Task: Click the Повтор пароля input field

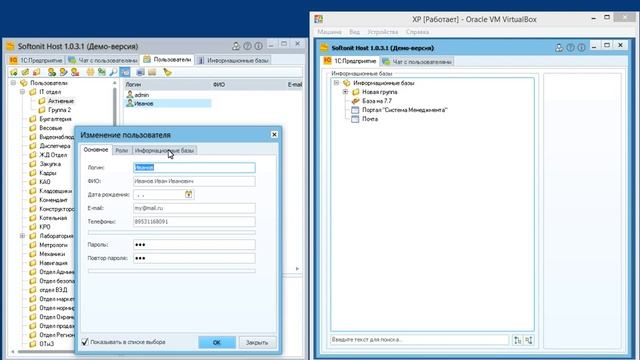Action: [194, 258]
